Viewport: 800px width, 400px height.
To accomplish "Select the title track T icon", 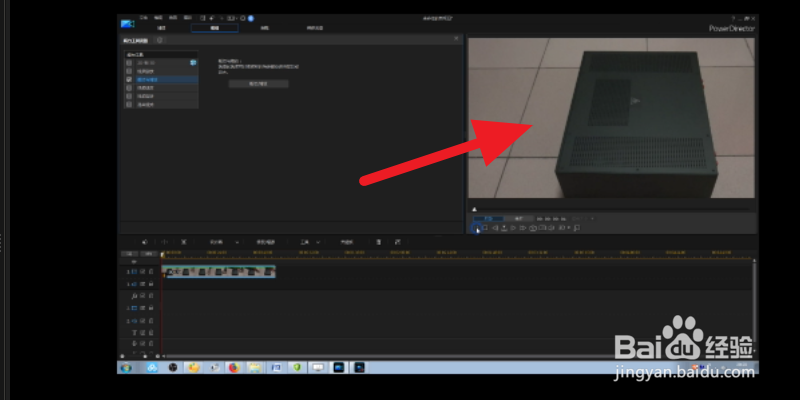I will coord(134,333).
